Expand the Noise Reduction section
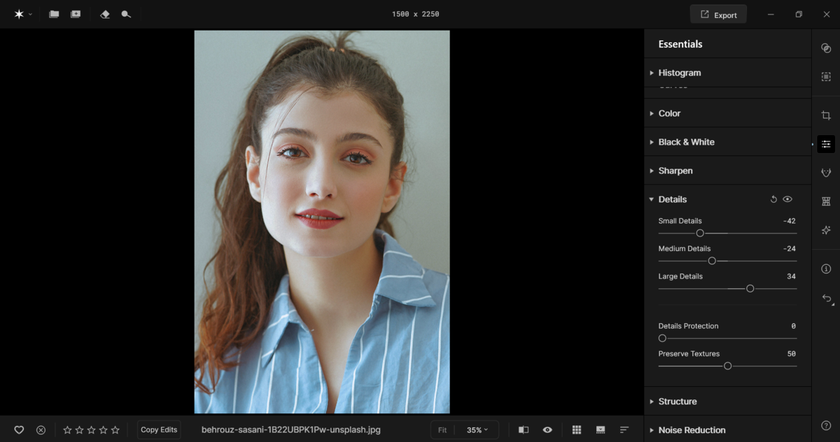 coord(691,430)
